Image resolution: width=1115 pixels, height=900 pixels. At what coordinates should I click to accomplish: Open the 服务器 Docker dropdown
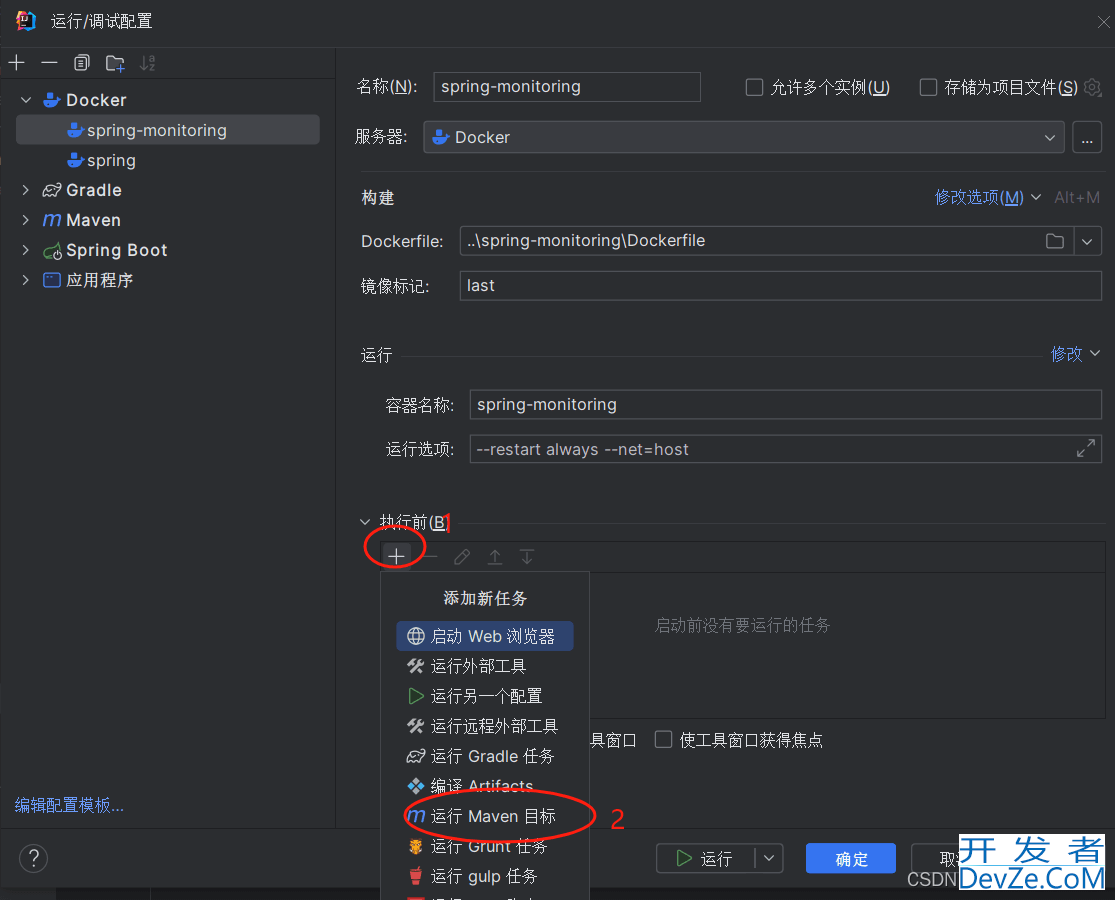[x=743, y=137]
